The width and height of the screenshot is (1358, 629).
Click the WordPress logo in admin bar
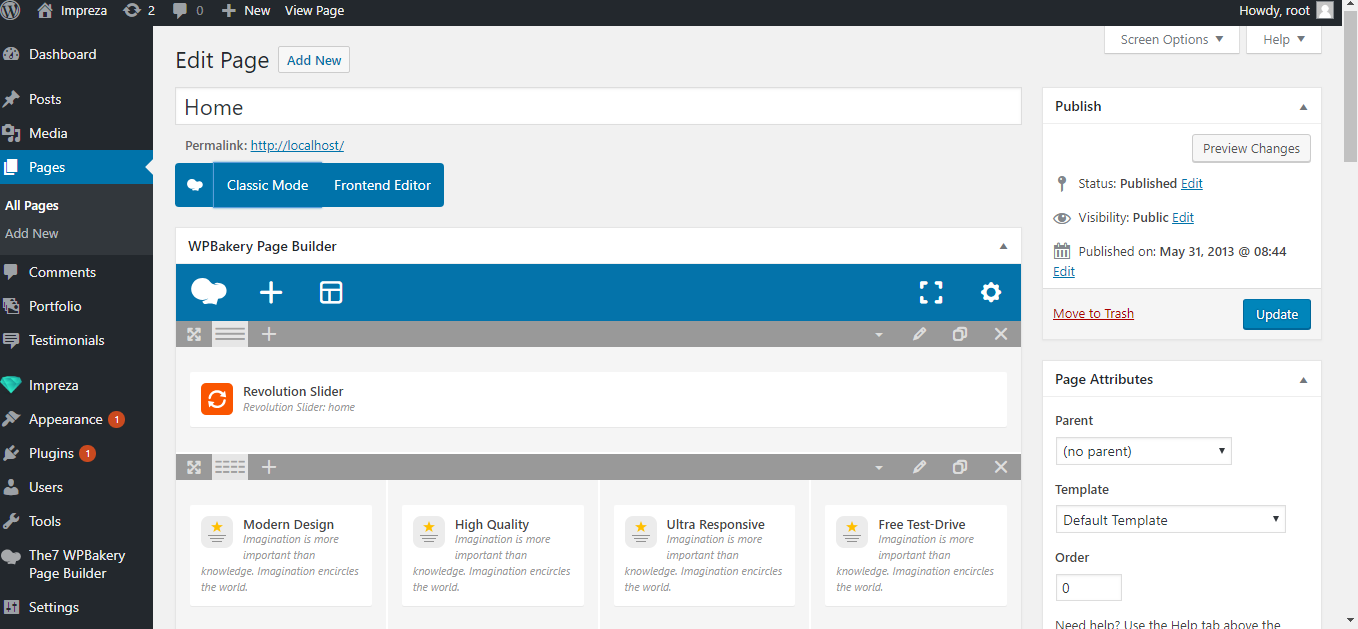[x=12, y=10]
